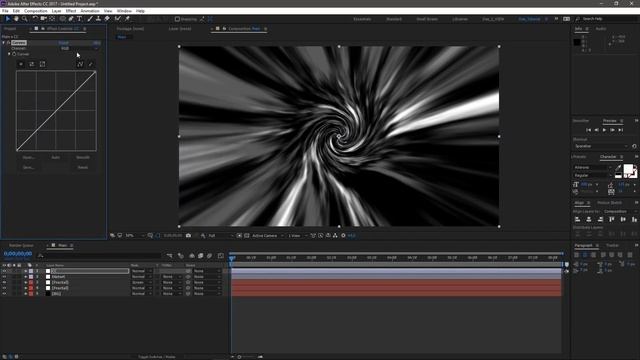Toggle visibility of the BG layer

pos(4,293)
